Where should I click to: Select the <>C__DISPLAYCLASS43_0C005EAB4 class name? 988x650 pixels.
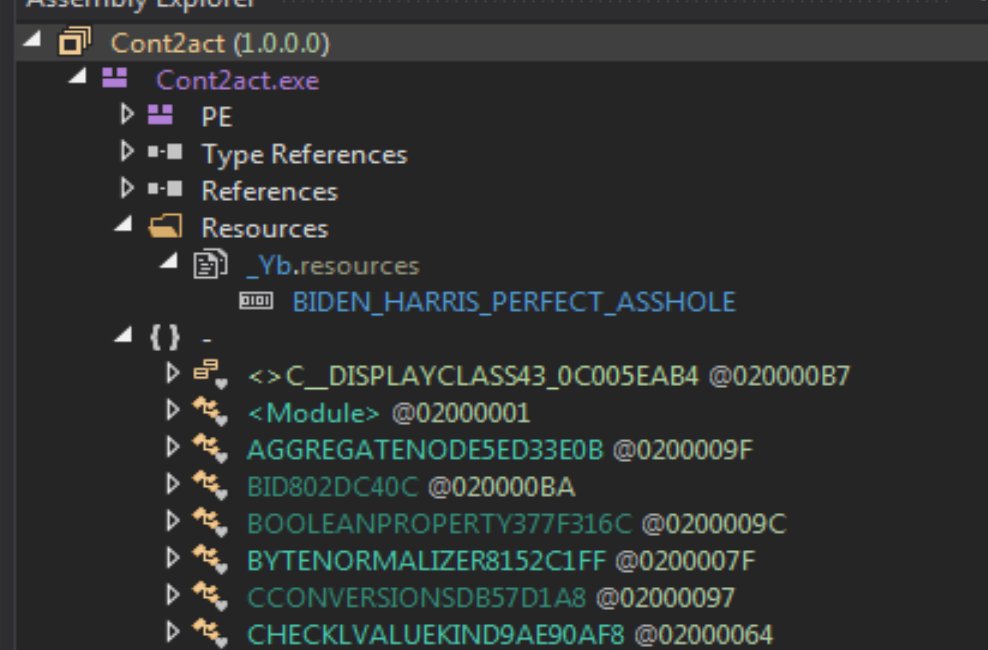tap(473, 376)
